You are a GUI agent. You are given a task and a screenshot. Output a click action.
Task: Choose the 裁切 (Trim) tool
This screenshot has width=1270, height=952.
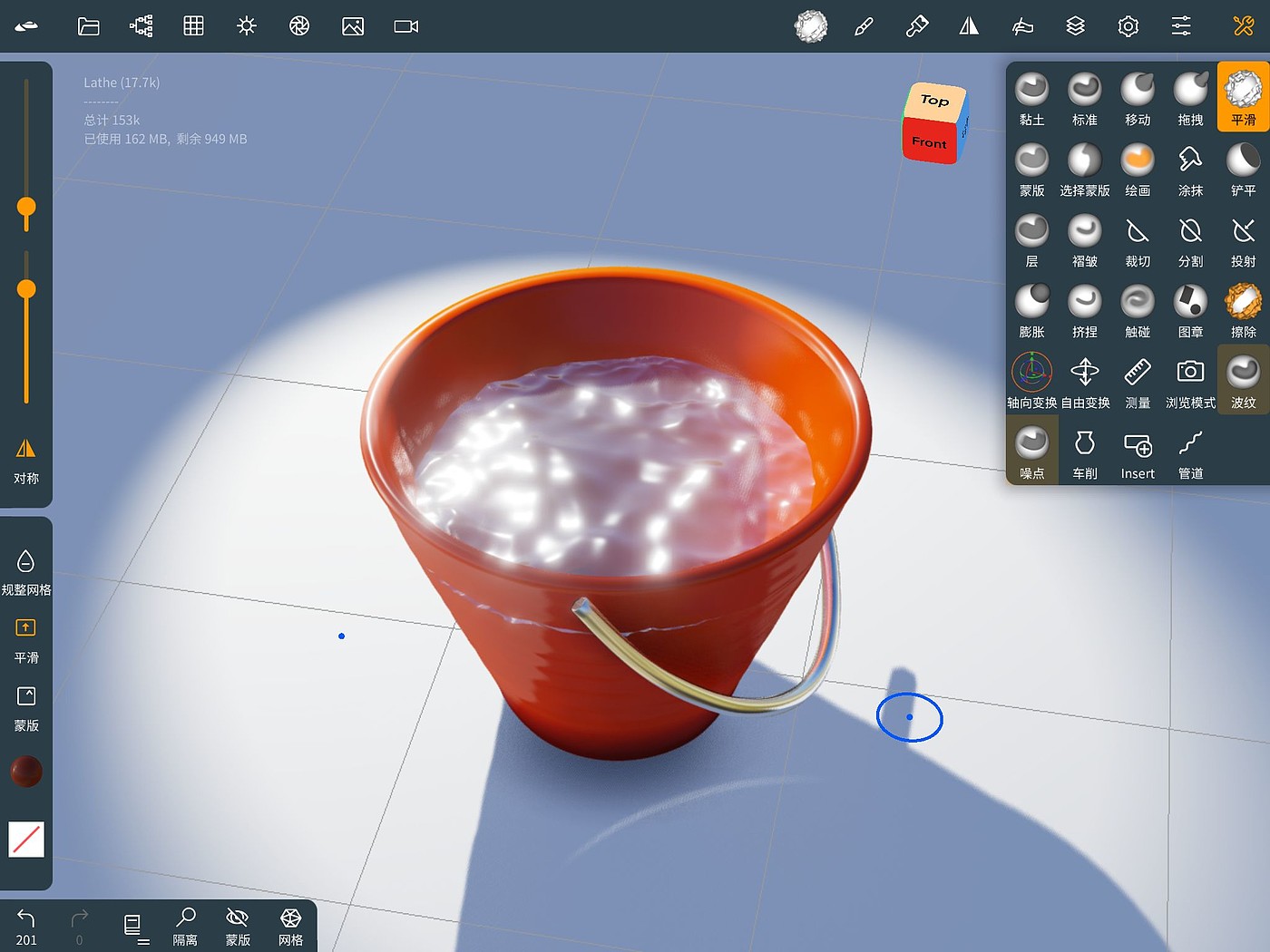point(1138,240)
